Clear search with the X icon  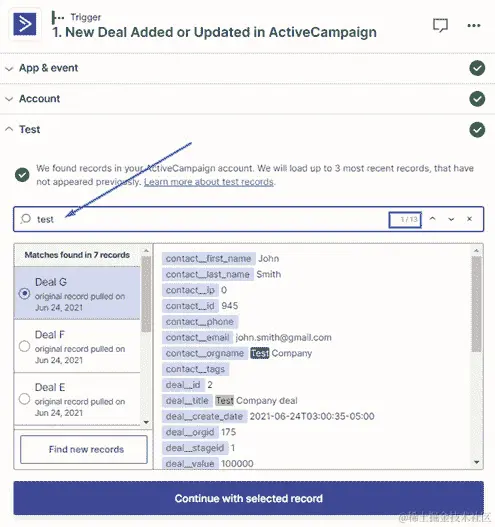tap(469, 219)
